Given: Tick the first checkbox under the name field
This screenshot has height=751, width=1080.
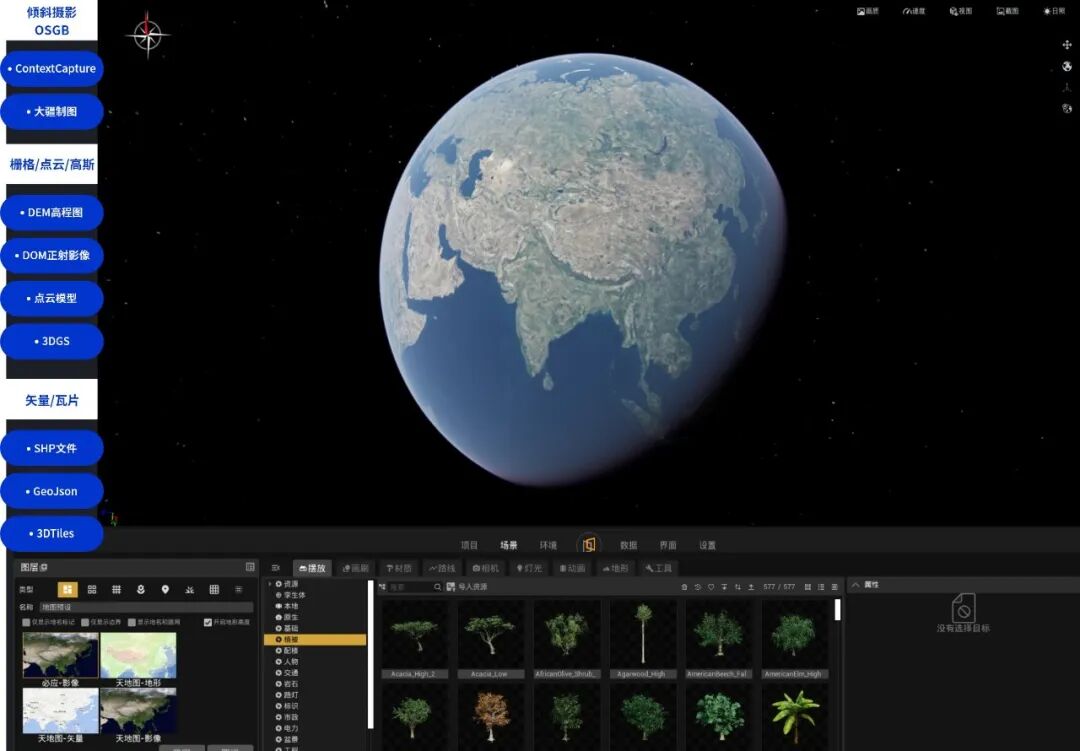Looking at the screenshot, I should coord(27,622).
